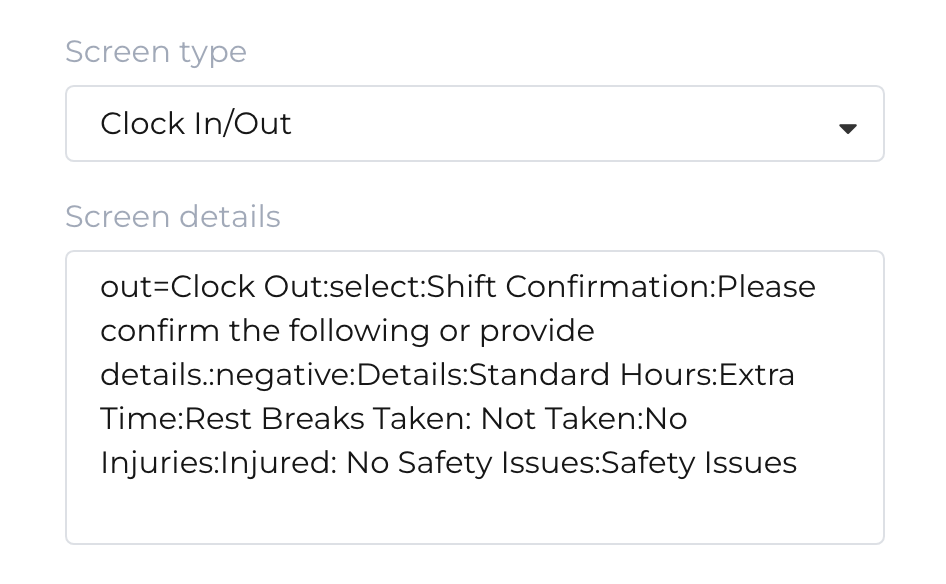Click the word negative in the details
The image size is (946, 584).
[x=280, y=374]
